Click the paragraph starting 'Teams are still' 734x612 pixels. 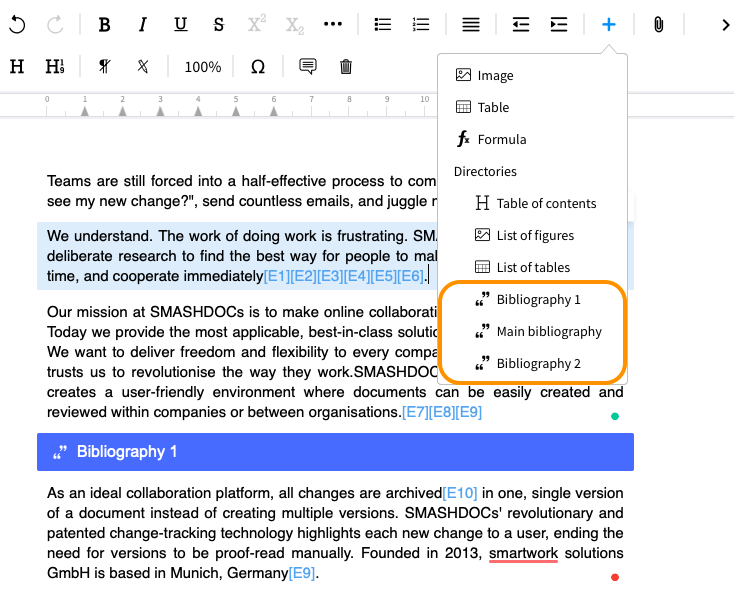tap(242, 191)
